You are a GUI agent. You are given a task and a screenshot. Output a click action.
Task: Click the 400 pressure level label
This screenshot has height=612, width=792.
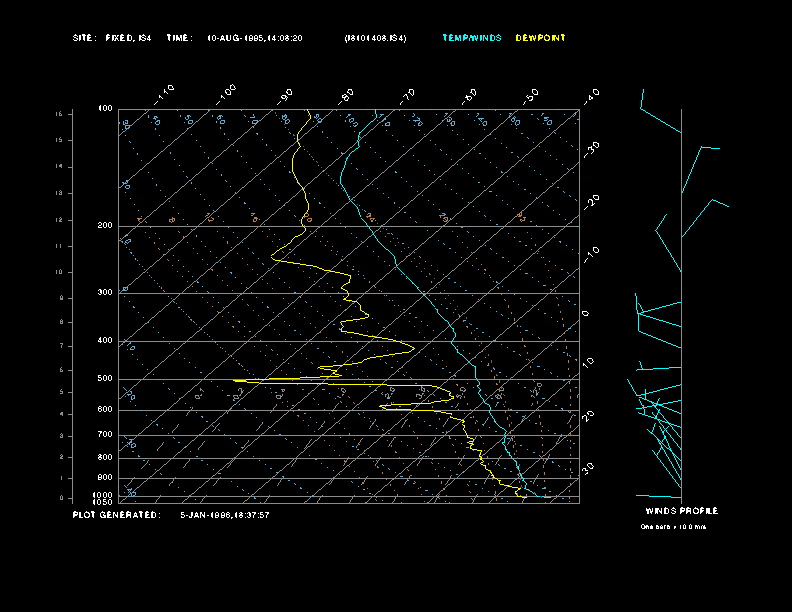click(105, 341)
